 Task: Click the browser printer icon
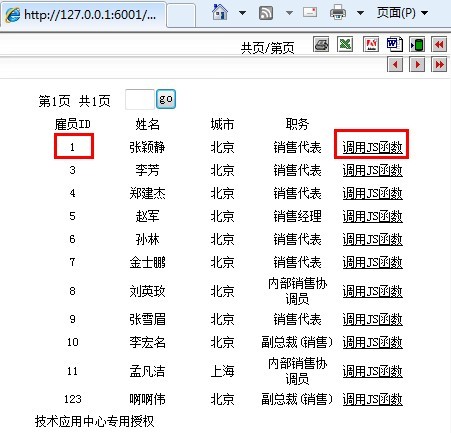(x=338, y=13)
